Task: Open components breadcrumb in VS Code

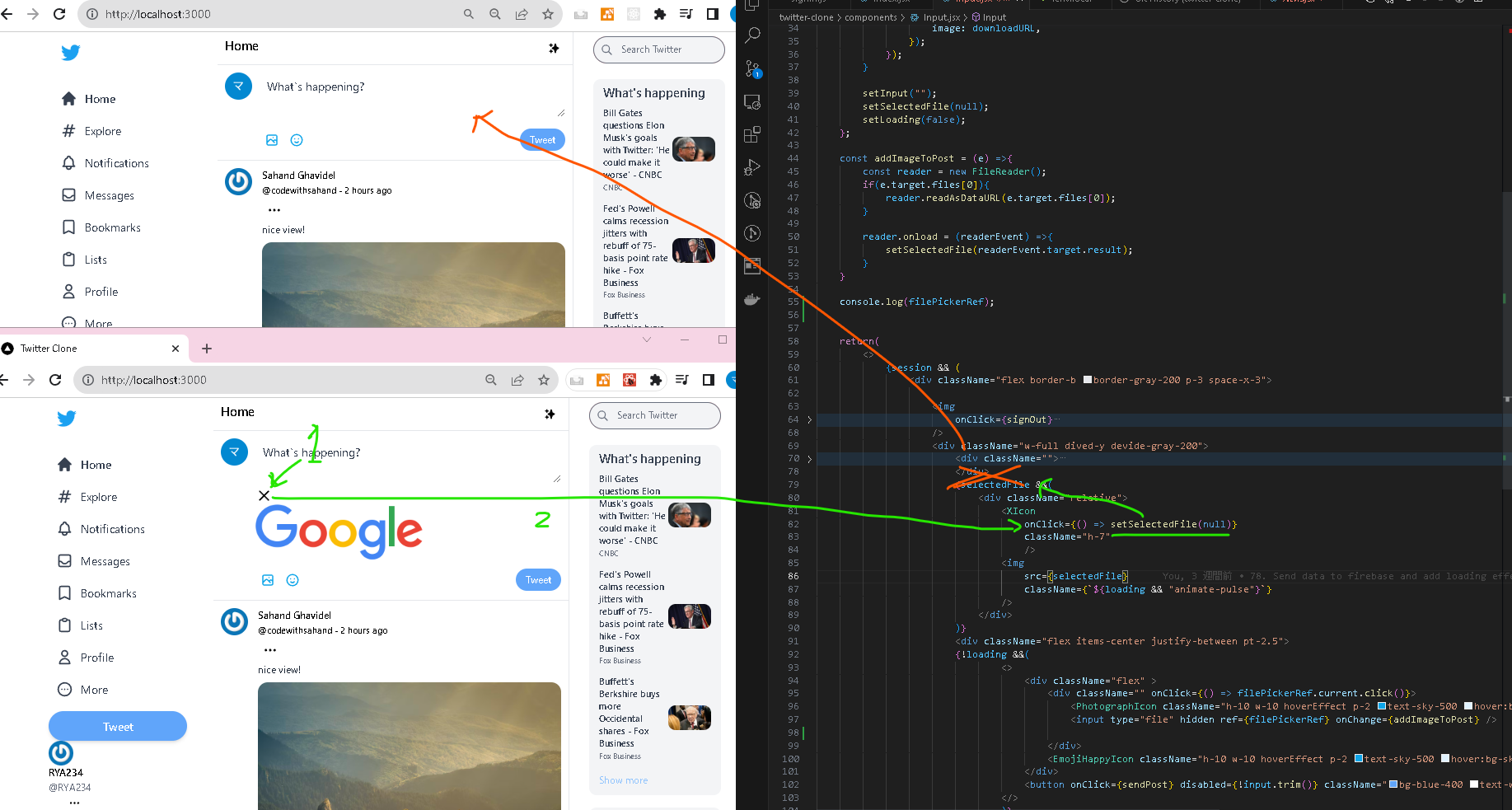Action: click(x=870, y=17)
